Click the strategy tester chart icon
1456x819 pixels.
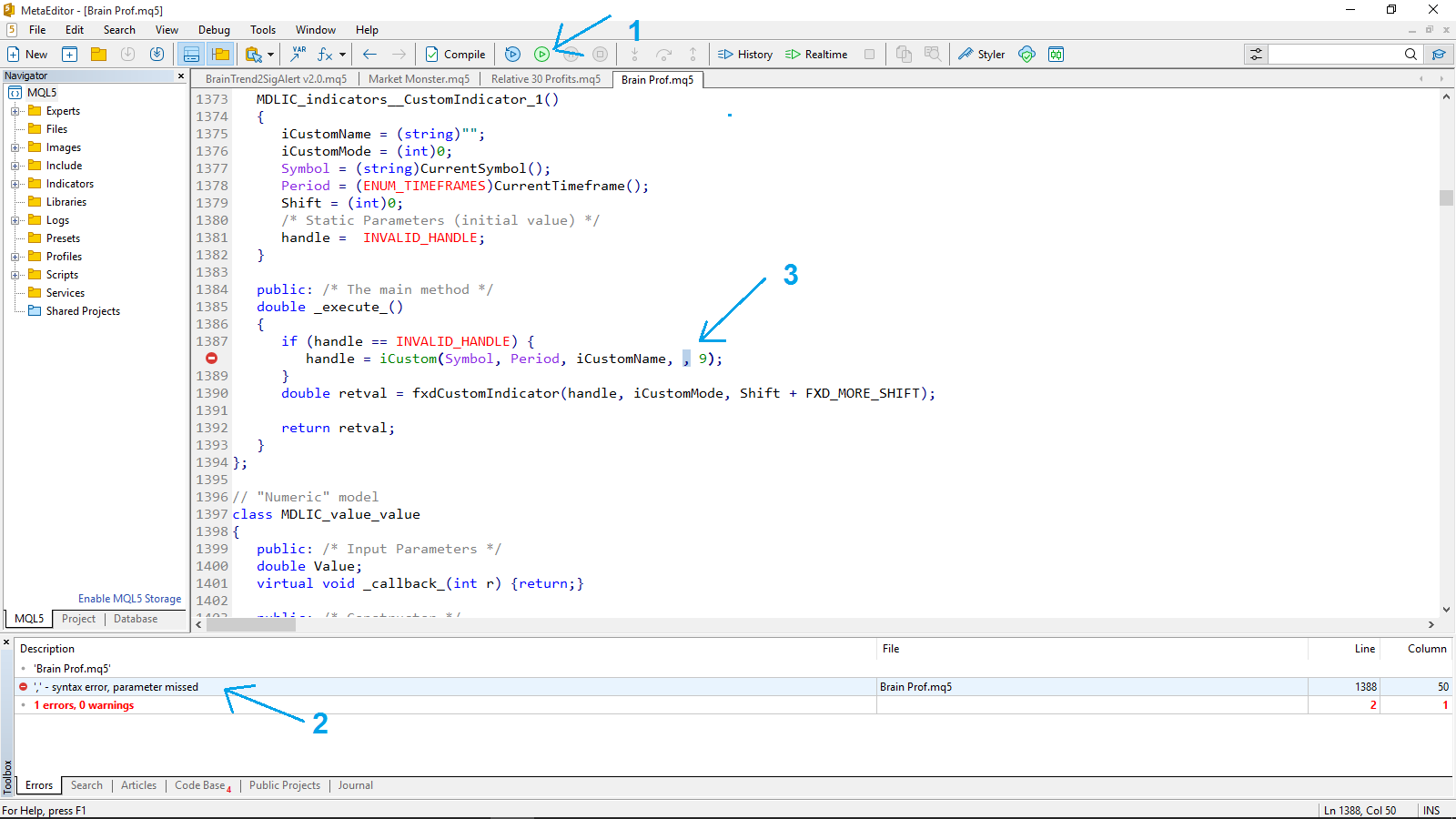(x=1056, y=55)
